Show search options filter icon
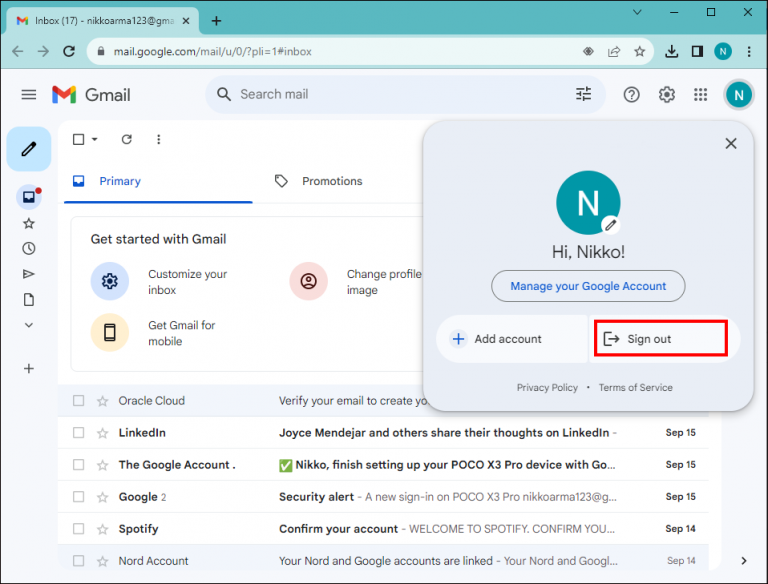The width and height of the screenshot is (768, 584). (583, 94)
